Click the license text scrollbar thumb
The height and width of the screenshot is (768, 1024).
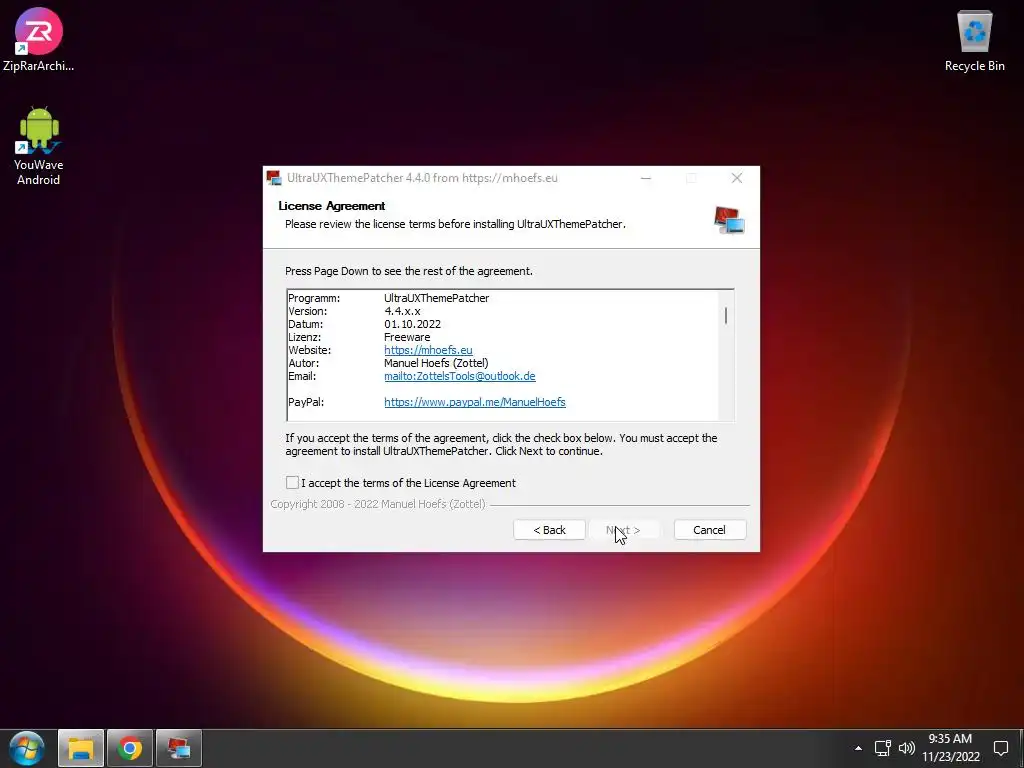click(726, 315)
